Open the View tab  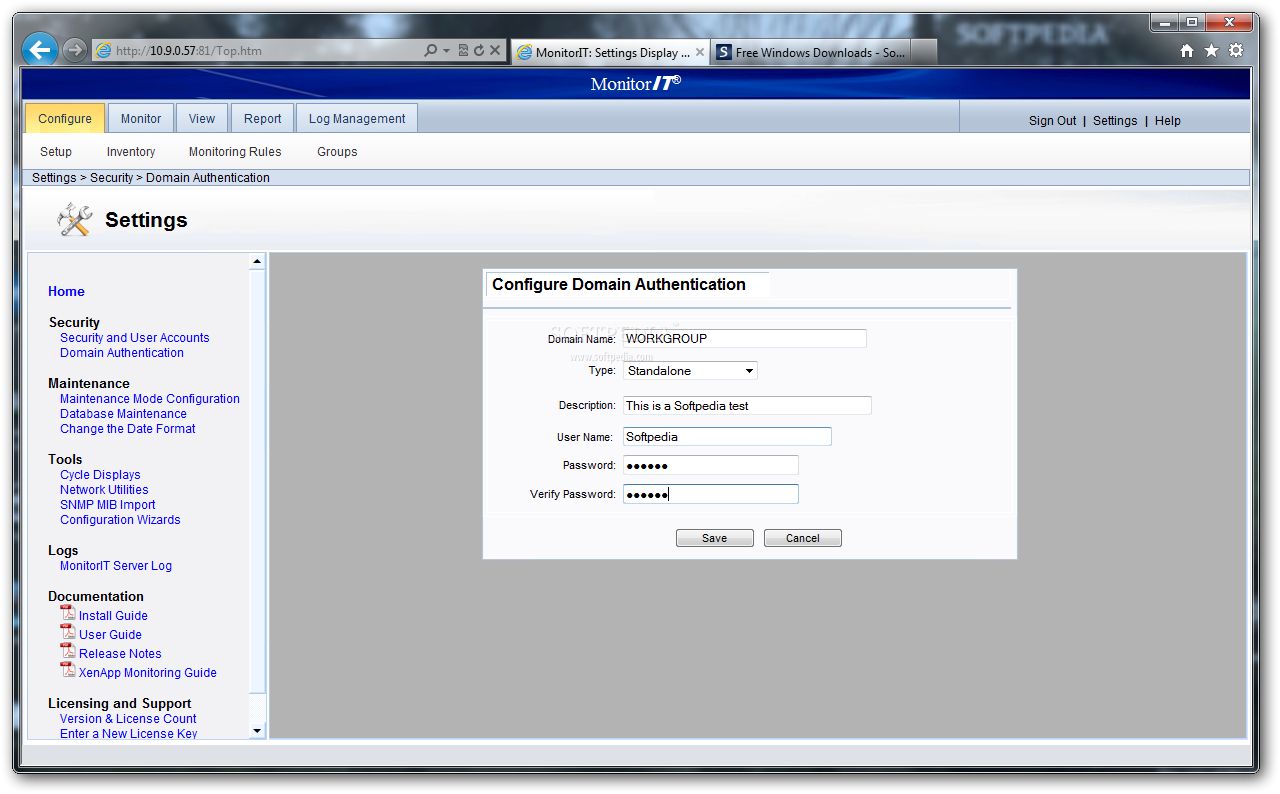coord(202,118)
